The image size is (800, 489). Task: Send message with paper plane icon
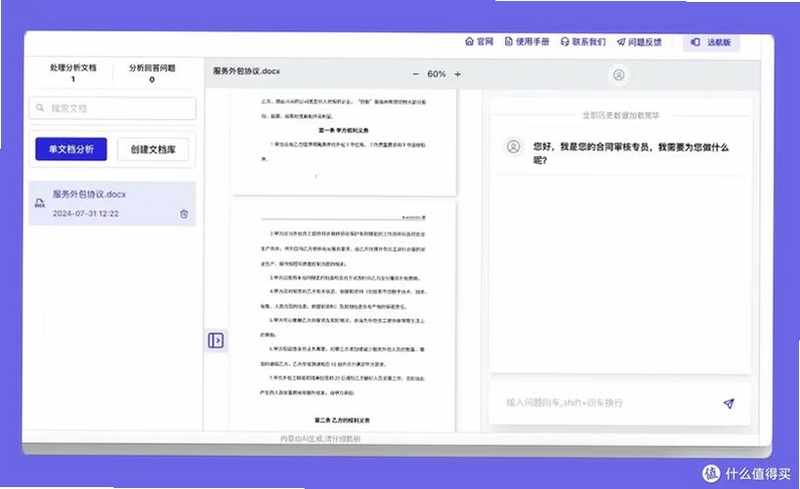[x=729, y=403]
